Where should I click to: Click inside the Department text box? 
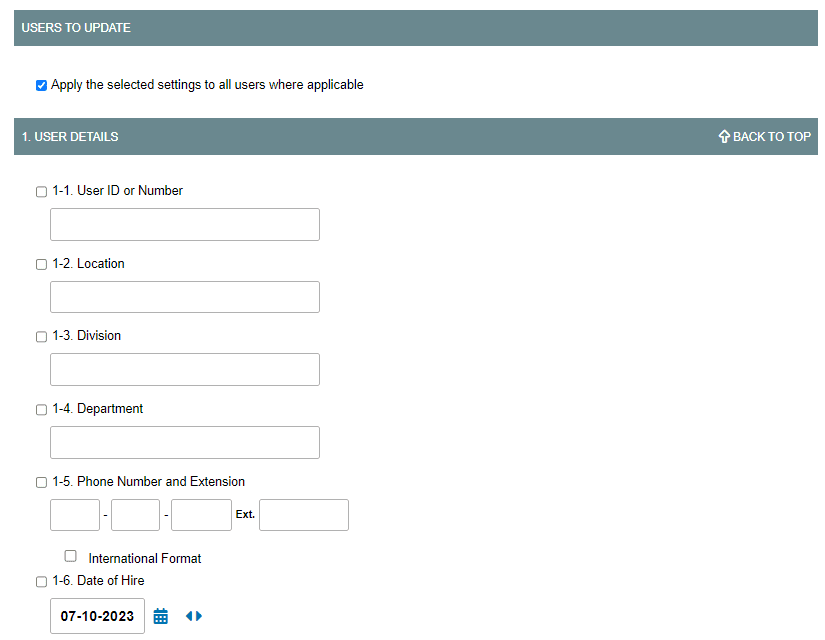click(184, 442)
